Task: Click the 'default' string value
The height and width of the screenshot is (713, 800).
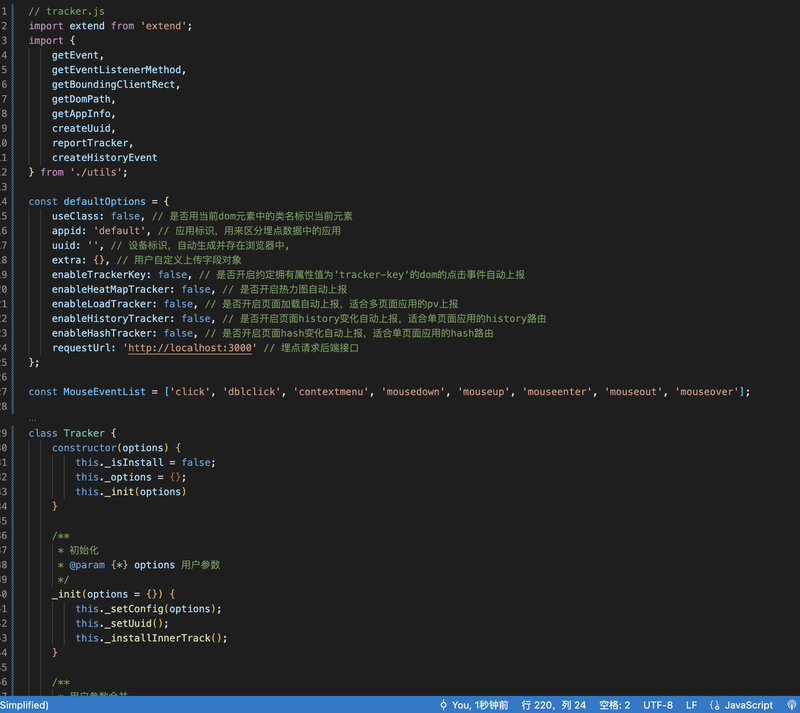Action: pos(119,231)
